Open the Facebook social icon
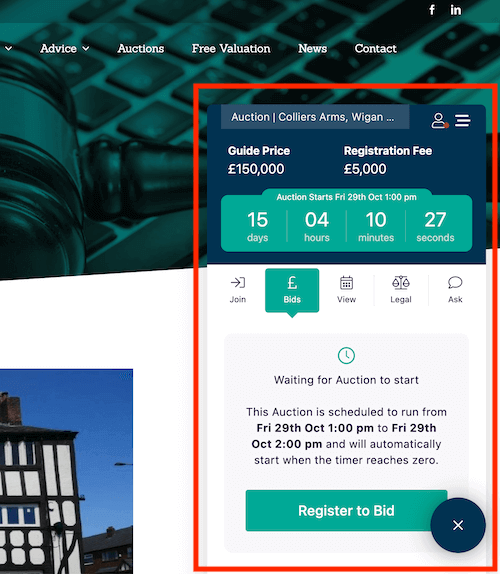The image size is (500, 574). coord(432,10)
